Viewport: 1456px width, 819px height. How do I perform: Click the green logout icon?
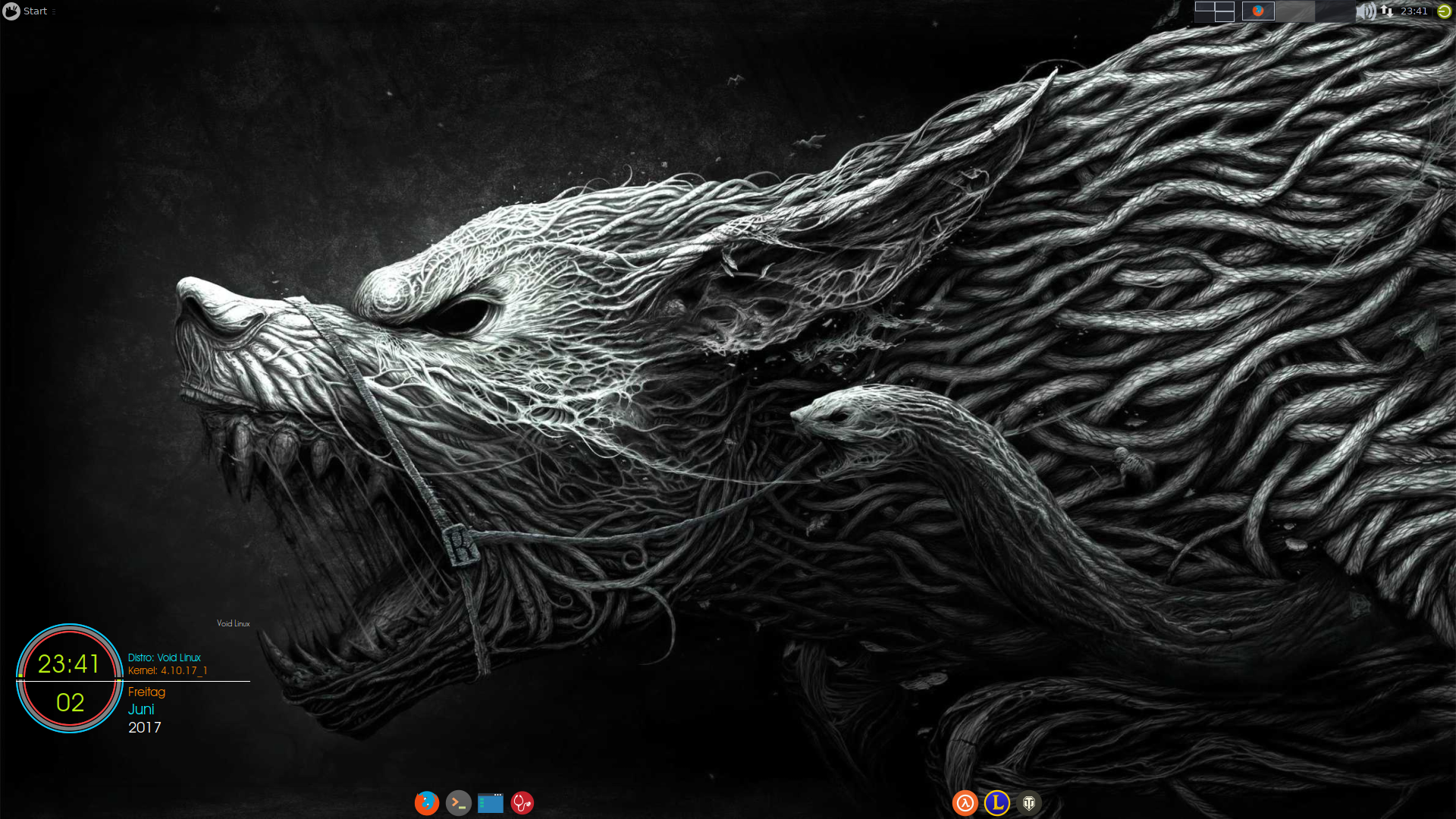click(1444, 11)
